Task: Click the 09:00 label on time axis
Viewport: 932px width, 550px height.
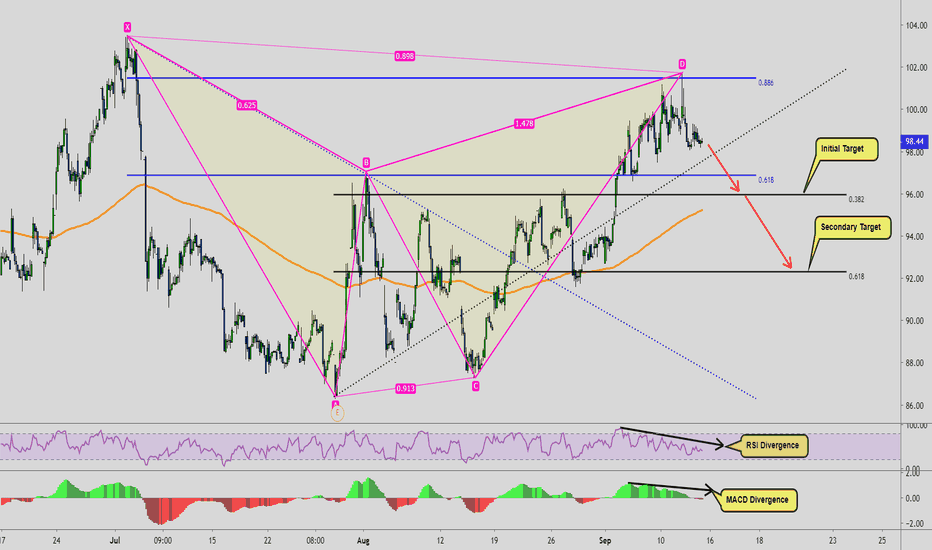Action: click(163, 540)
